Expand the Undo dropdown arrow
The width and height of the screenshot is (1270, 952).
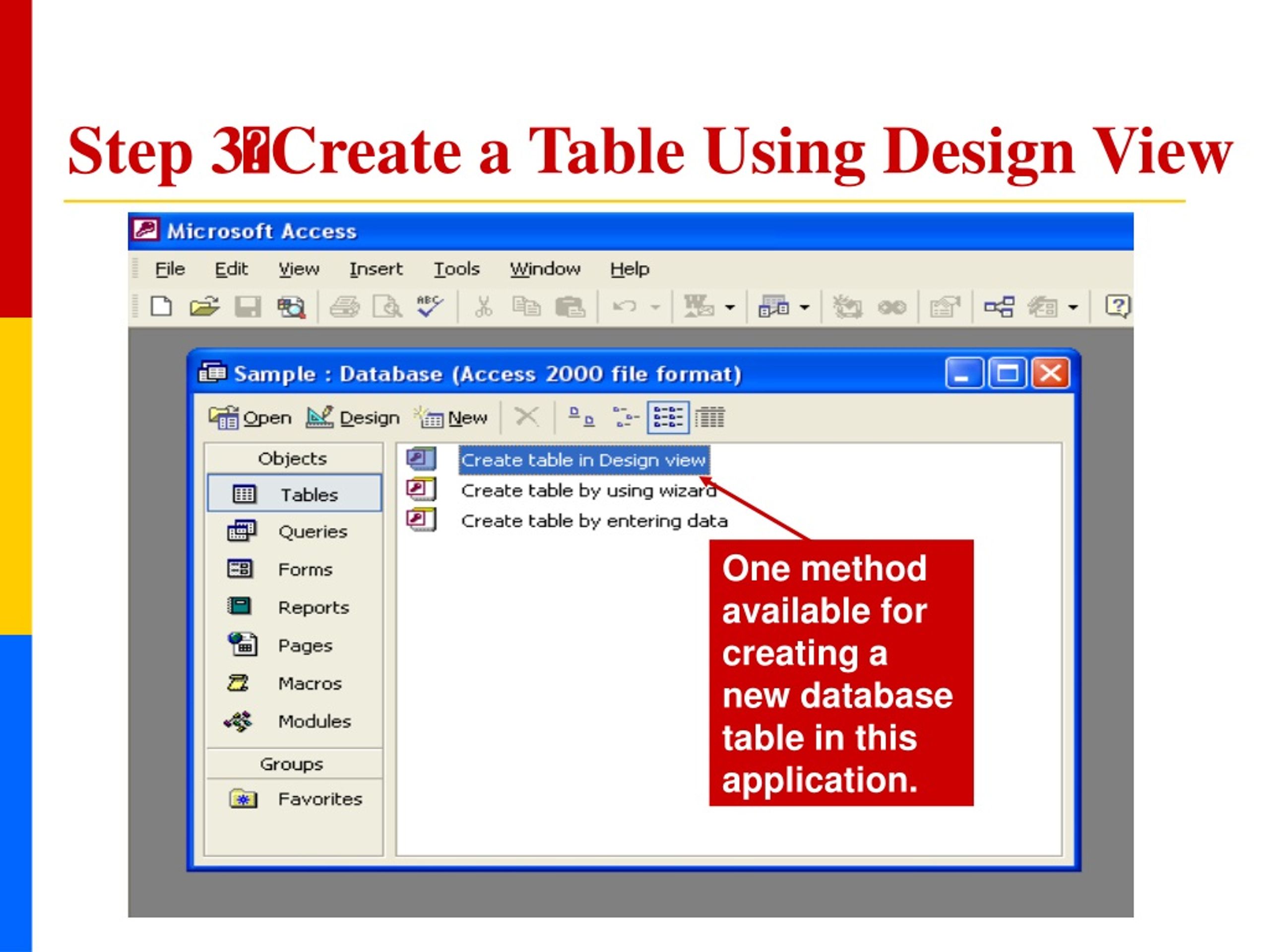click(655, 307)
